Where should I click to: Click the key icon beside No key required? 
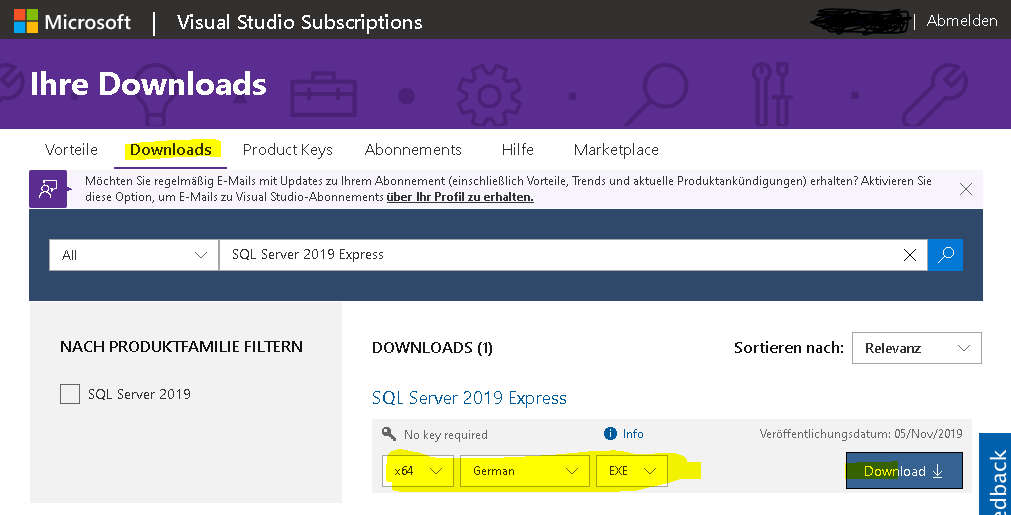tap(389, 434)
